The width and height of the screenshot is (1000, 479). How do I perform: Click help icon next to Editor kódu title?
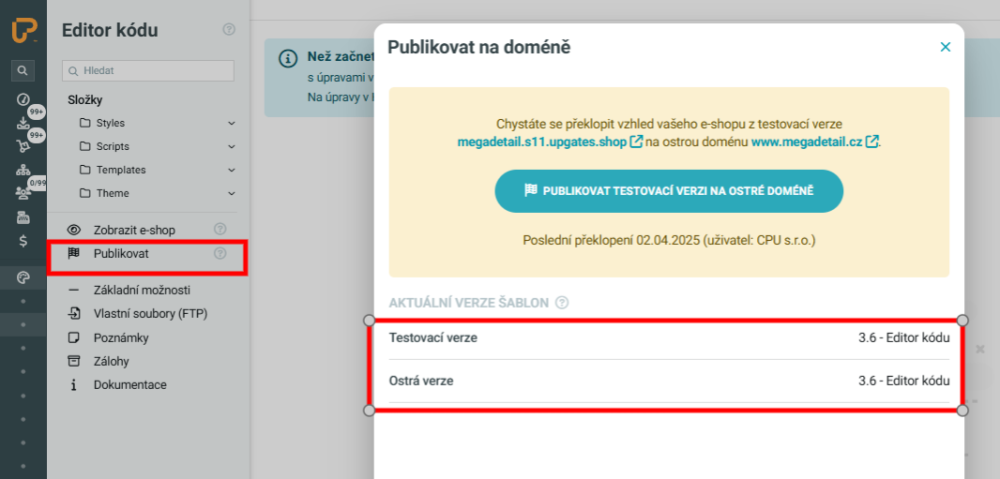tap(229, 29)
